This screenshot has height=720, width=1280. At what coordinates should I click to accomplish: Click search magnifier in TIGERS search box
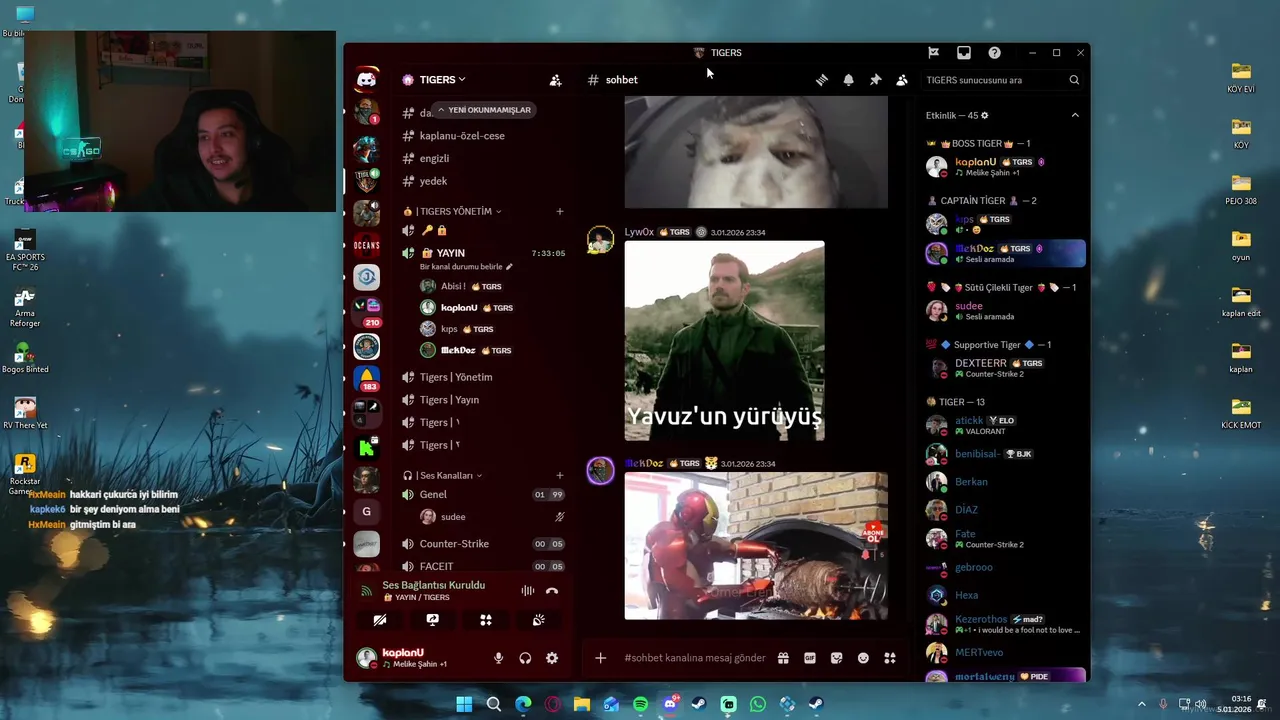coord(1074,80)
